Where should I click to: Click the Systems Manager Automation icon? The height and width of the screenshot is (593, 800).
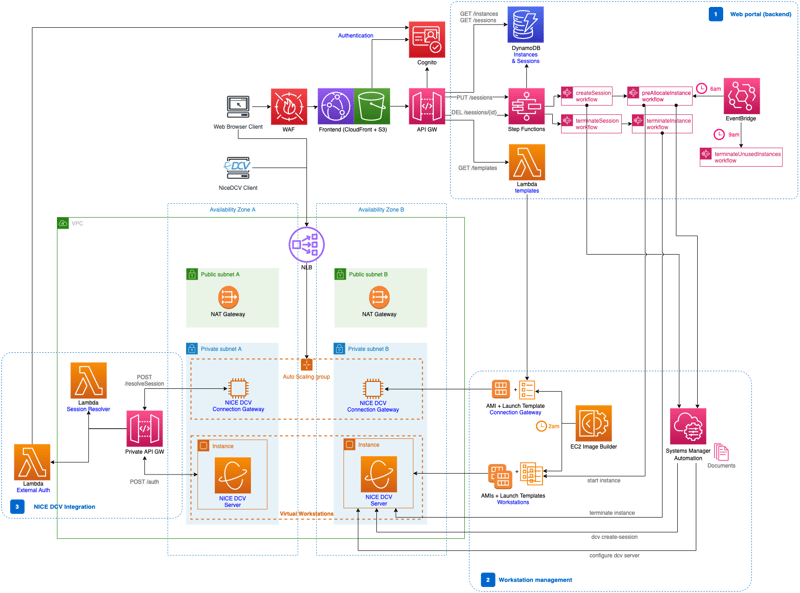688,426
